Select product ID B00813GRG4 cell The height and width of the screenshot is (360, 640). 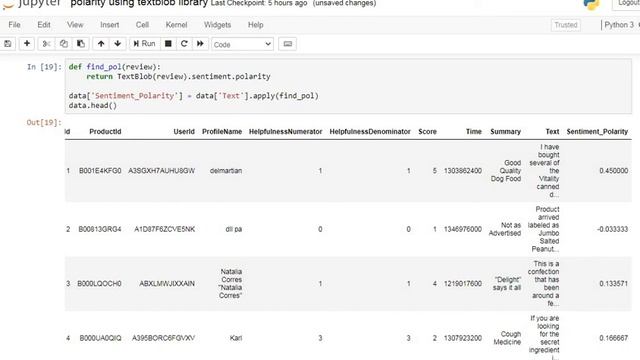(x=100, y=229)
